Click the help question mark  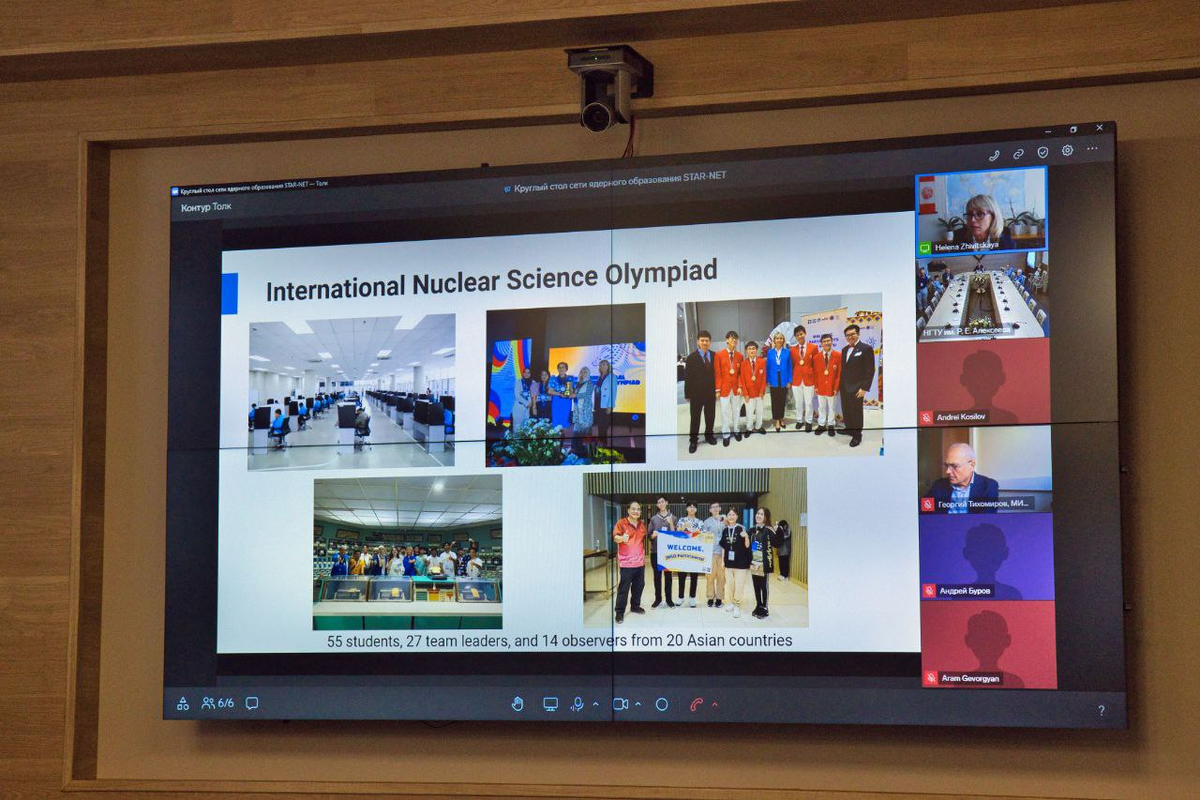(x=1101, y=710)
